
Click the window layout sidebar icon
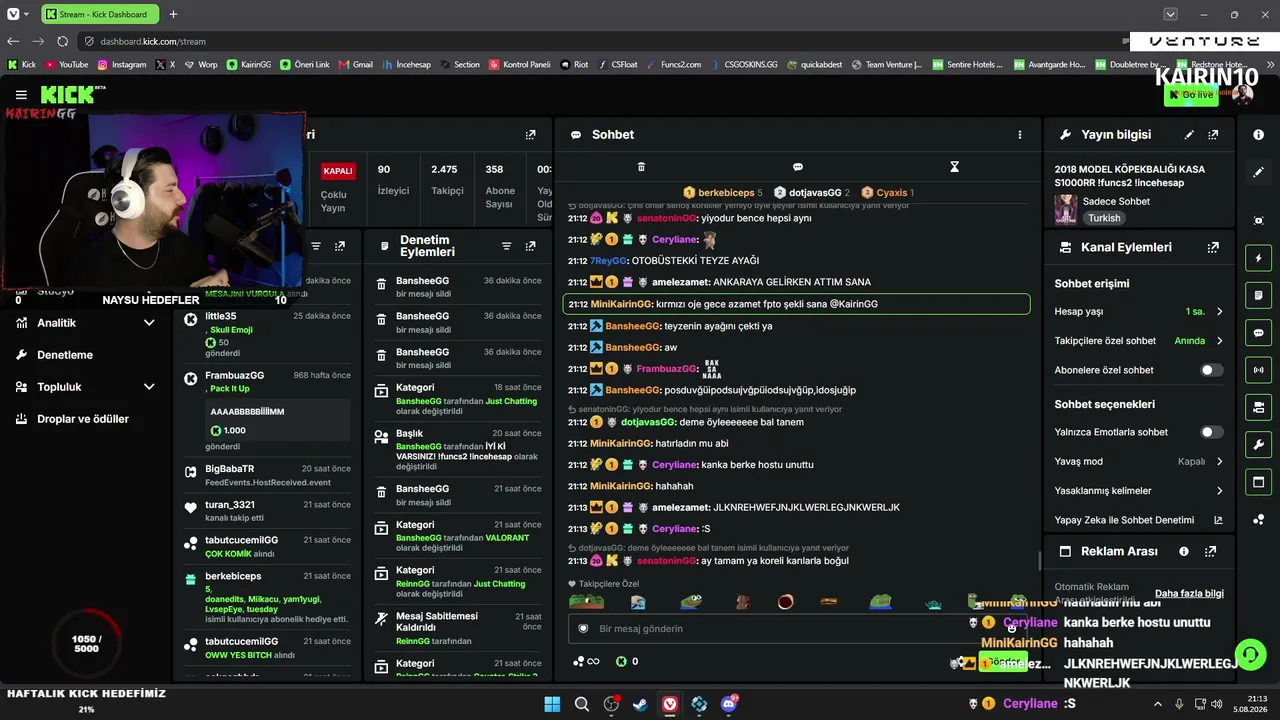coord(1258,483)
